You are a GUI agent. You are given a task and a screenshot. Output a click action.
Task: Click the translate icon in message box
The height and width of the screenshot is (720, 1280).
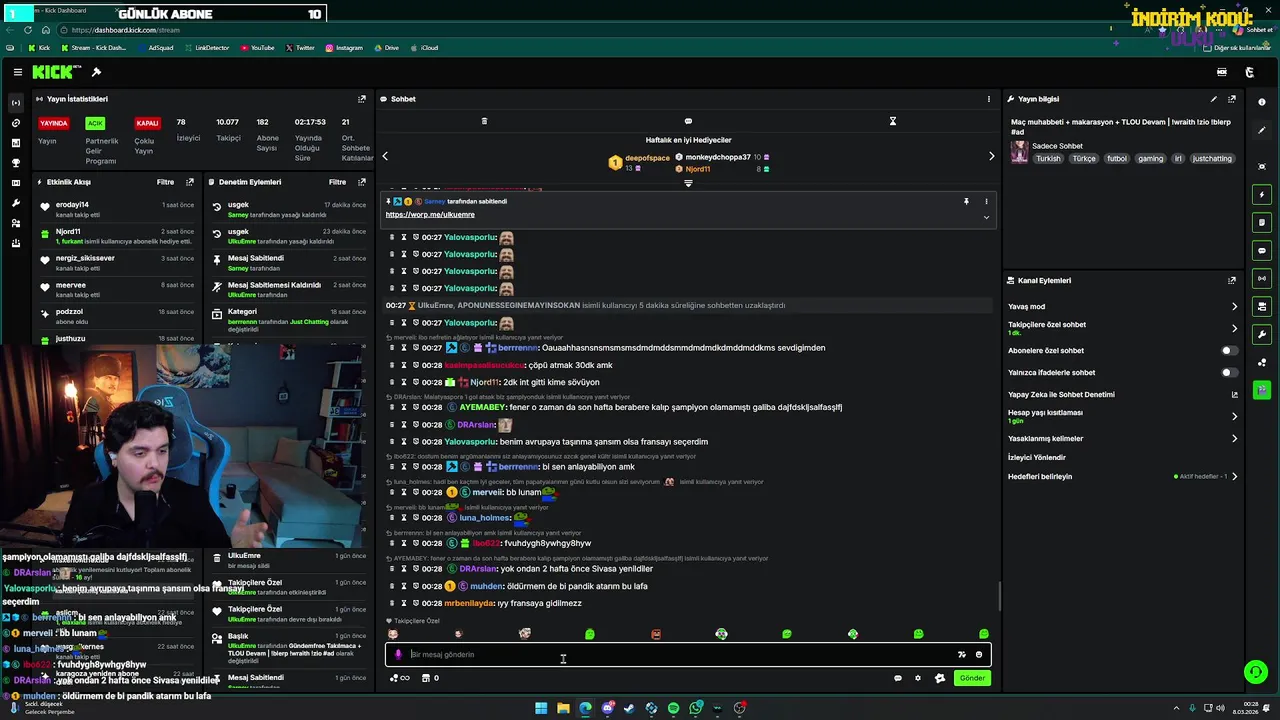pyautogui.click(x=962, y=655)
